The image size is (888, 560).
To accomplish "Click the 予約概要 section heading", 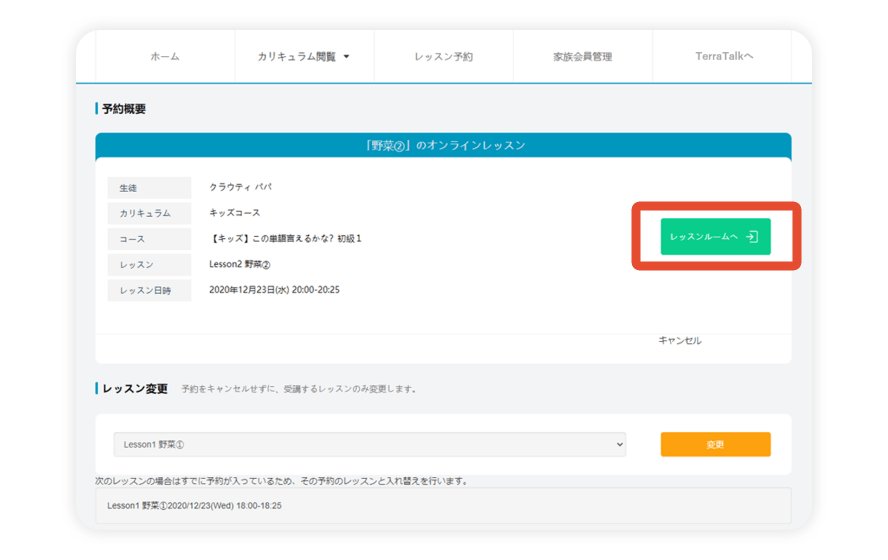I will click(x=124, y=109).
